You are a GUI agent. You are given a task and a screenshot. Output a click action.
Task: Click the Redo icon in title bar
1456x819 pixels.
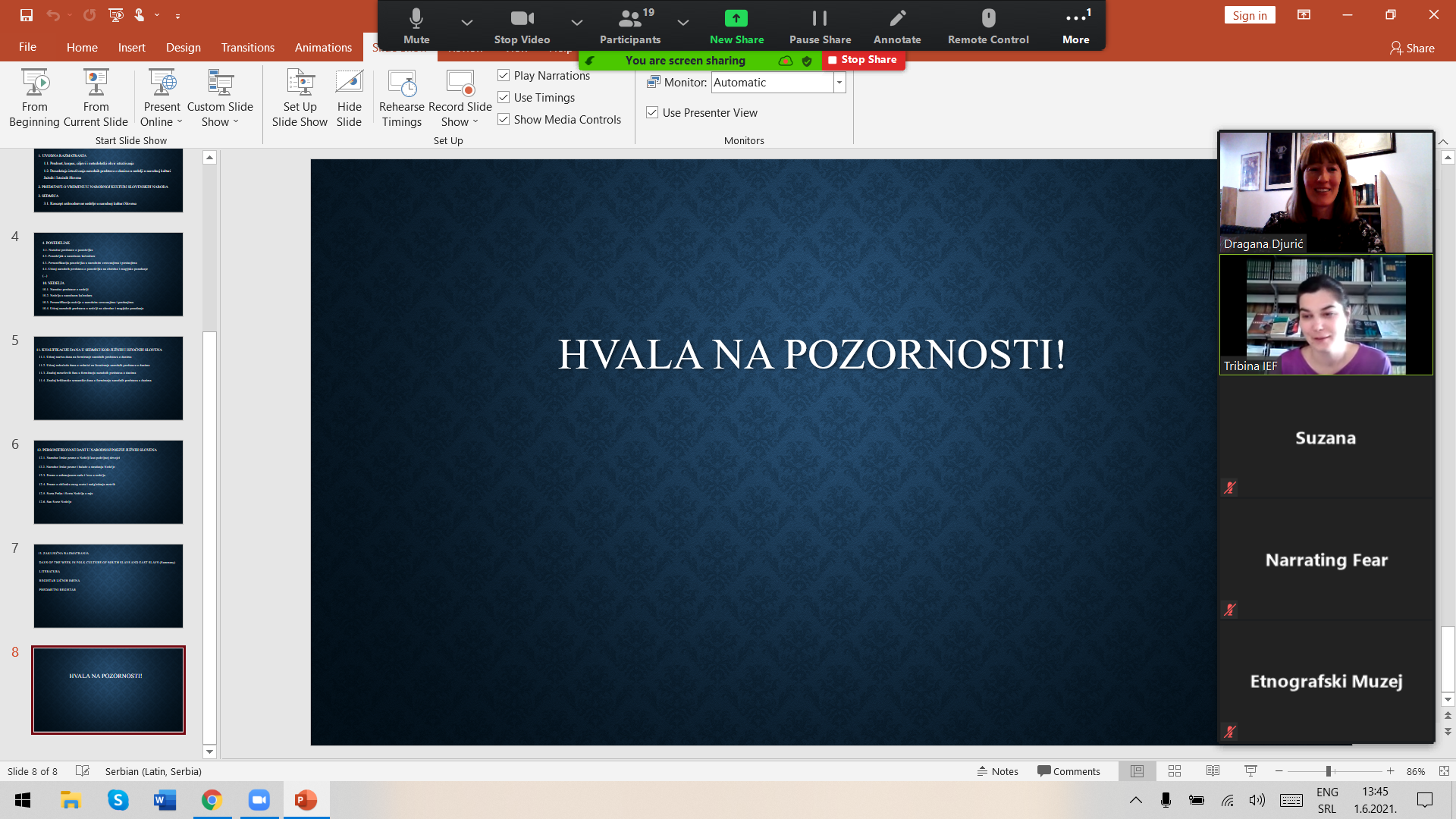[89, 14]
